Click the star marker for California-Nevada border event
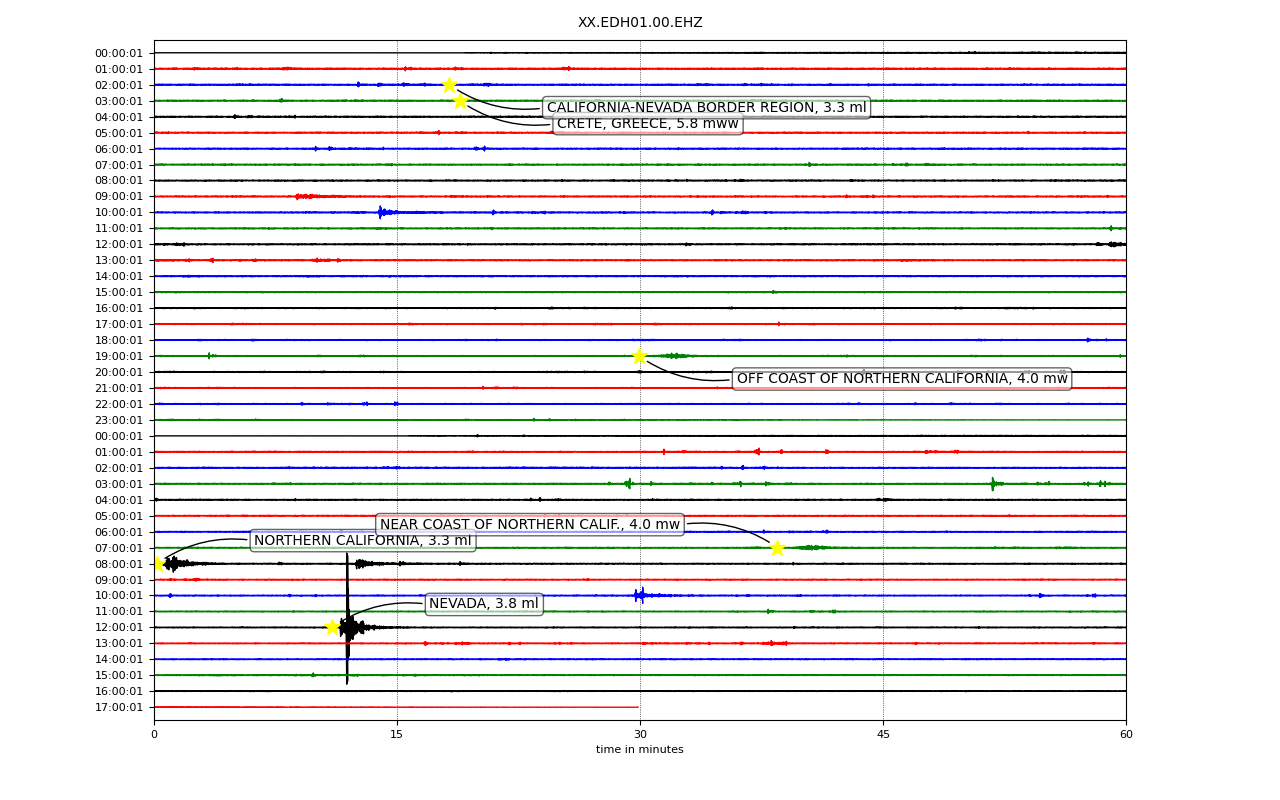 pyautogui.click(x=449, y=85)
